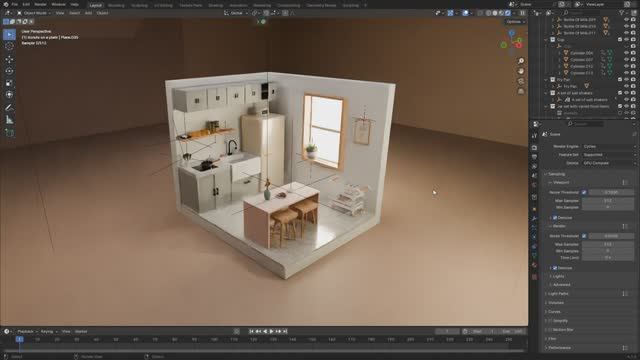640x360 pixels.
Task: Click the timeline play button
Action: tap(271, 331)
